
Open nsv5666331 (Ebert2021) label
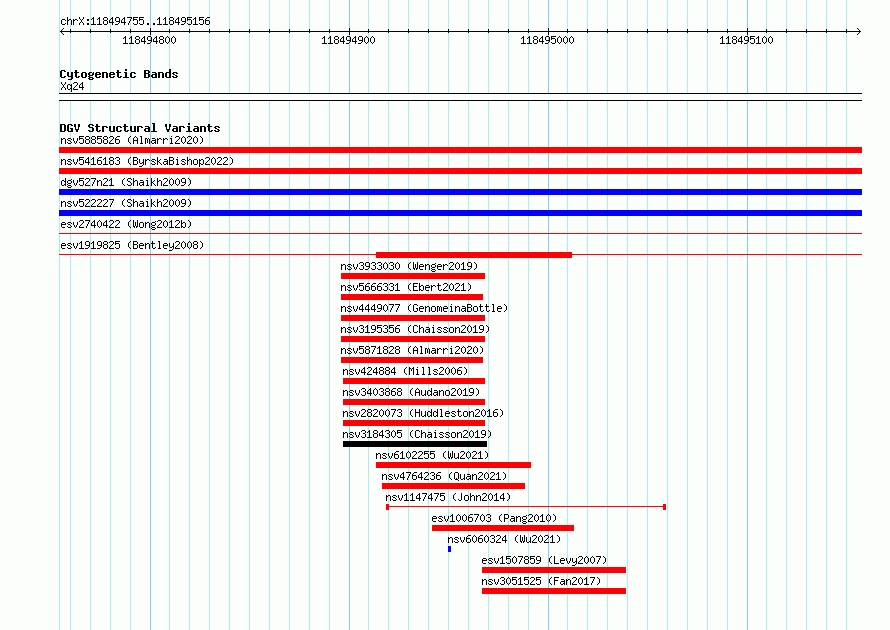(x=406, y=287)
